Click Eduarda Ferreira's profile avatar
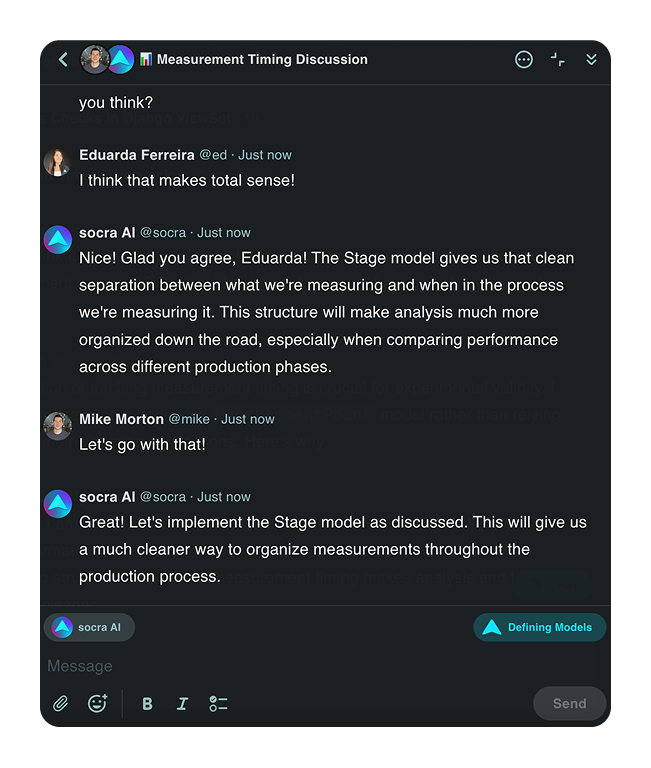This screenshot has width=651, height=768. tap(57, 162)
